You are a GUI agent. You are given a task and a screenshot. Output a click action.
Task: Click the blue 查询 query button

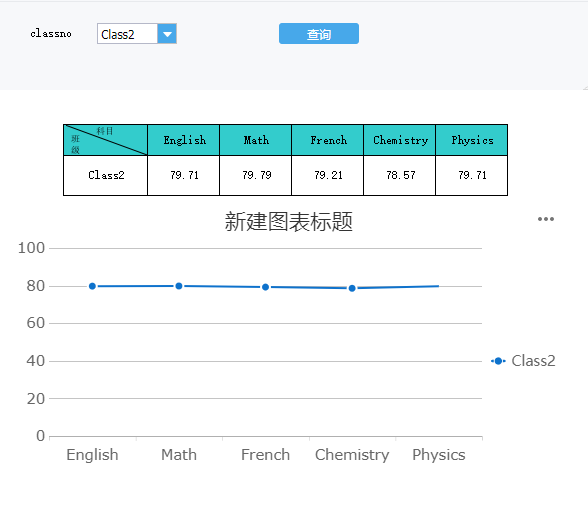pos(319,34)
